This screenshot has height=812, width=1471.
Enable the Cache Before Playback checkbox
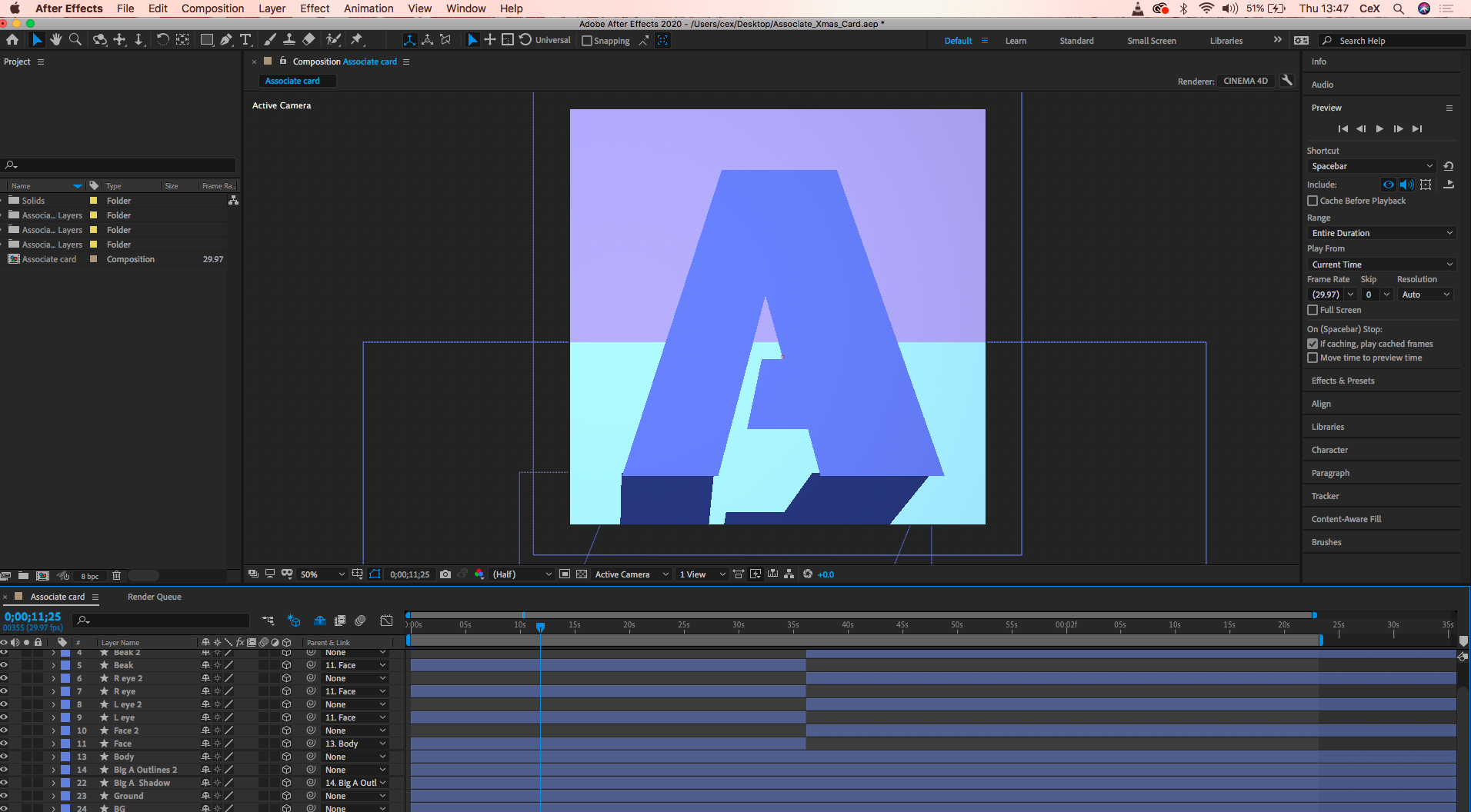(x=1313, y=201)
